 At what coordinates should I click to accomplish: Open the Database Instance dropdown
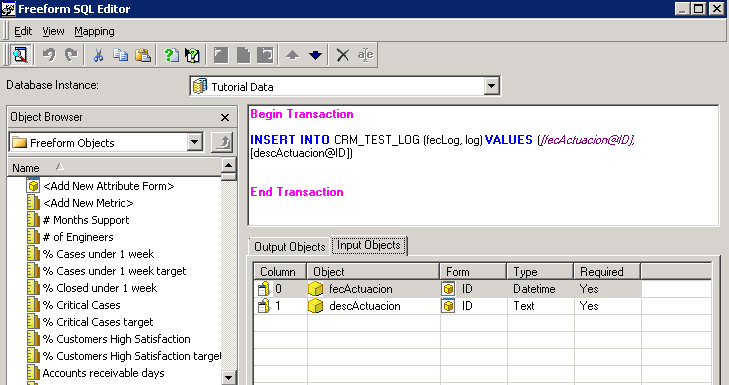point(491,86)
